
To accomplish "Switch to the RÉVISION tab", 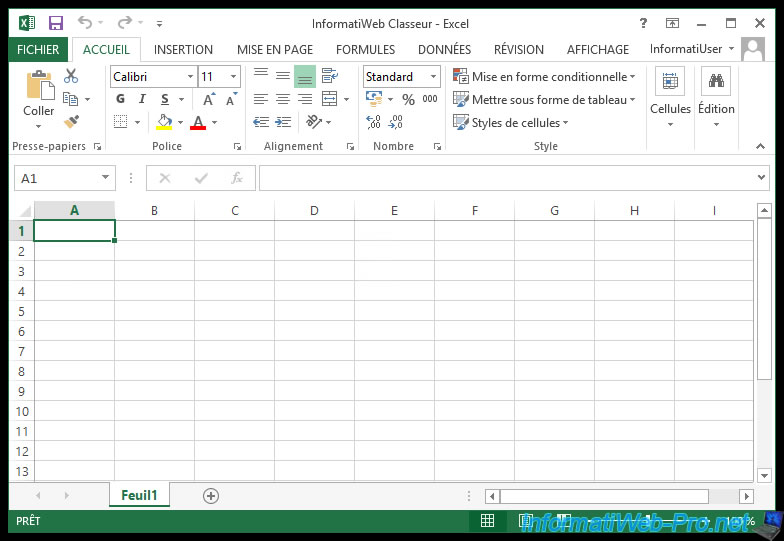I will pyautogui.click(x=519, y=50).
